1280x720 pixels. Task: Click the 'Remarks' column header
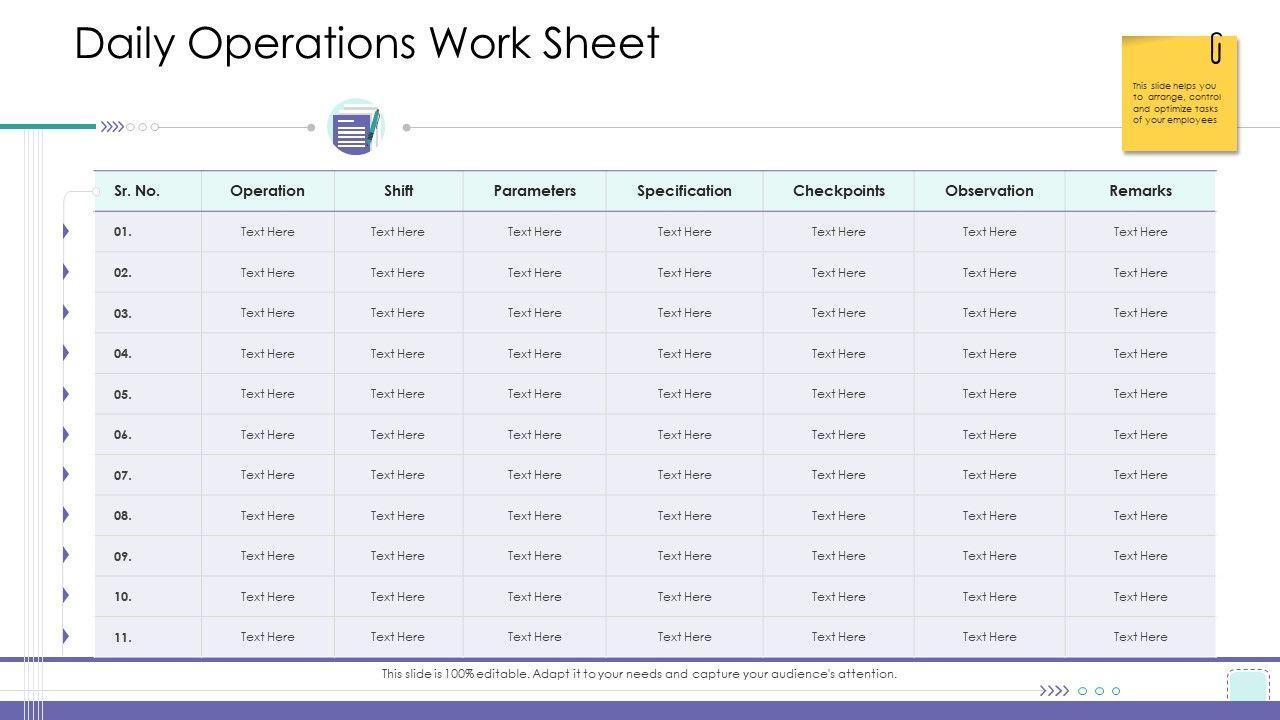point(1140,191)
